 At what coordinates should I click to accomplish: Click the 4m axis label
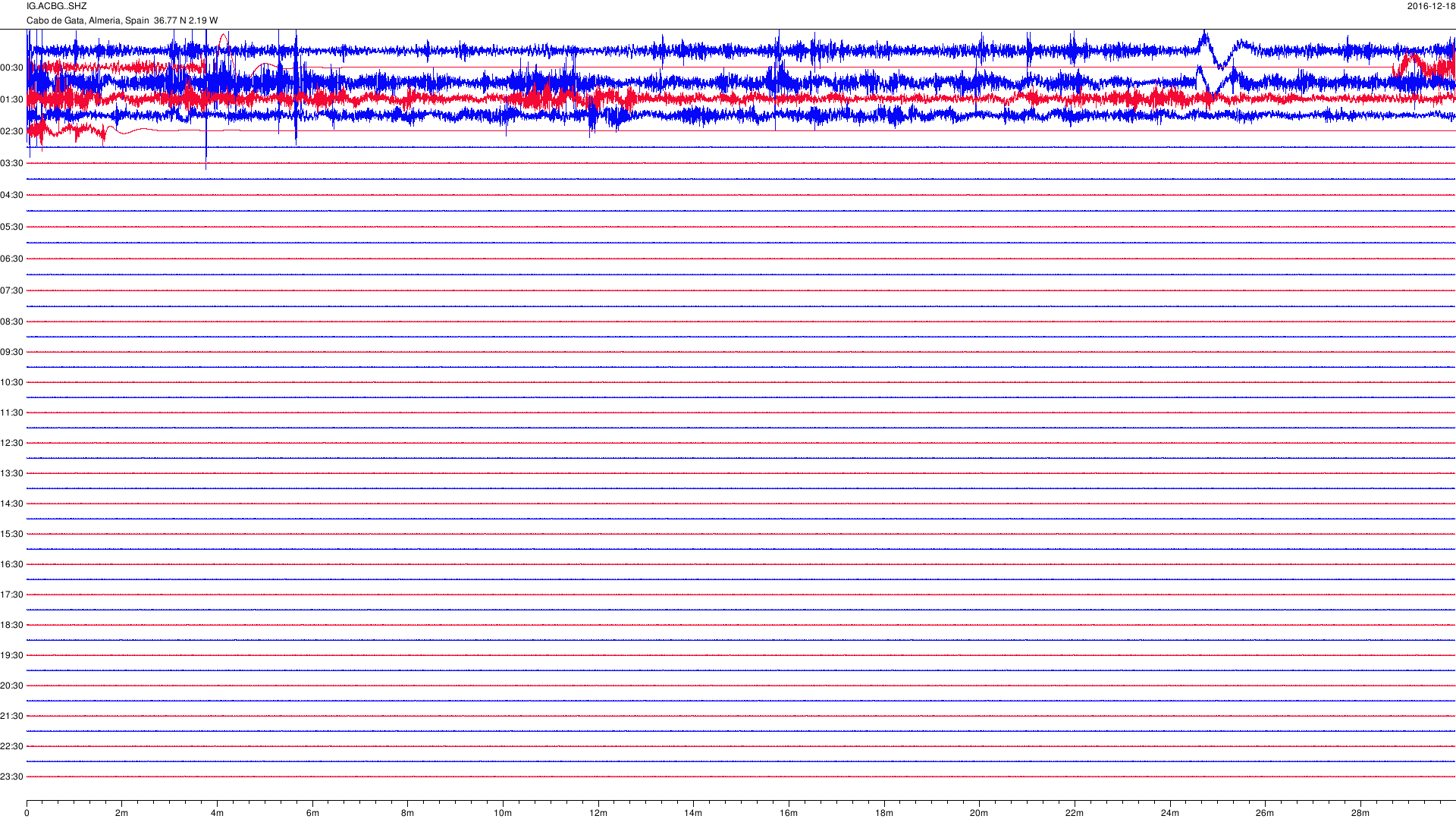click(217, 813)
